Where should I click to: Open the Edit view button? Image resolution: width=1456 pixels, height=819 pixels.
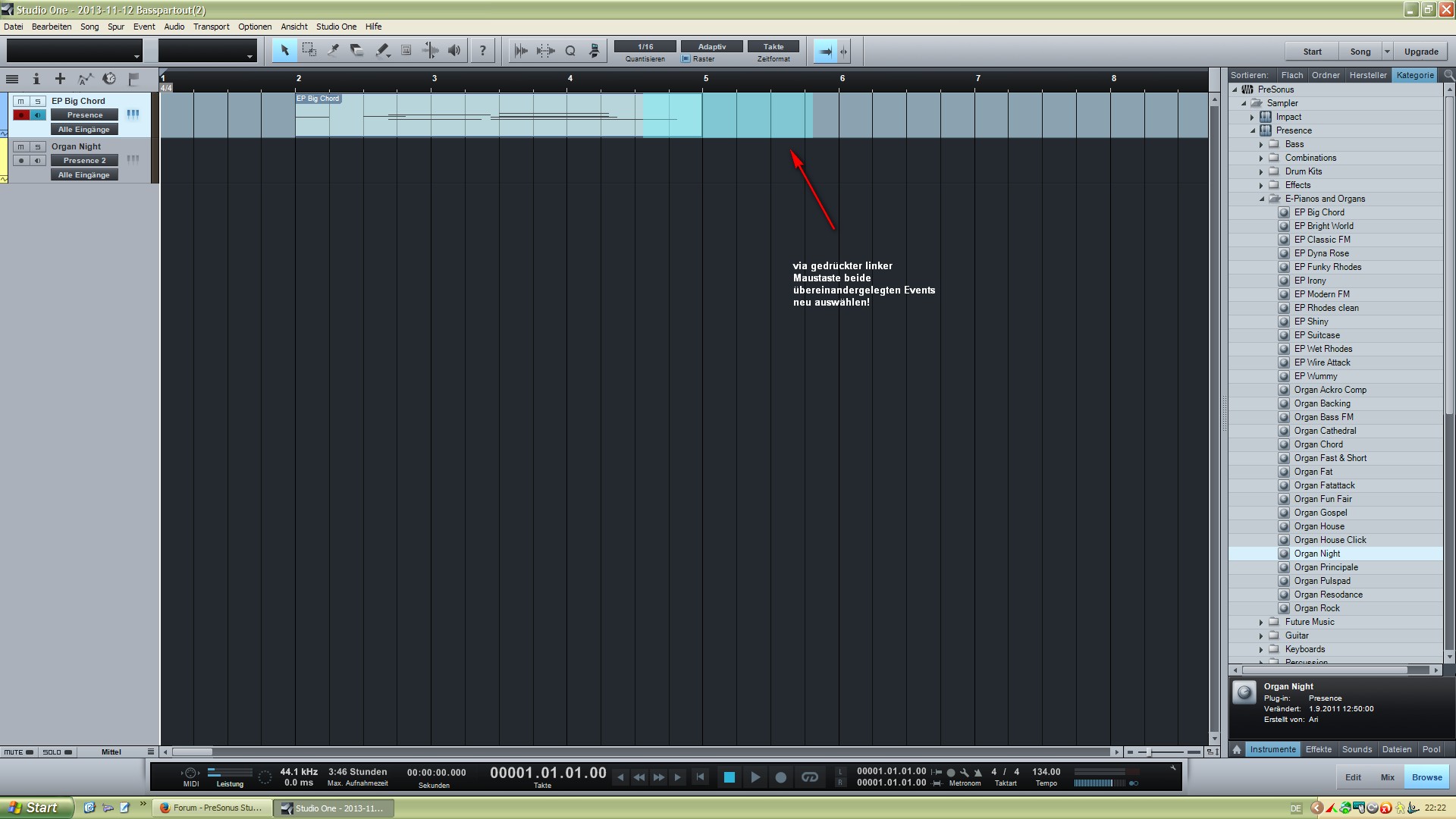tap(1353, 777)
